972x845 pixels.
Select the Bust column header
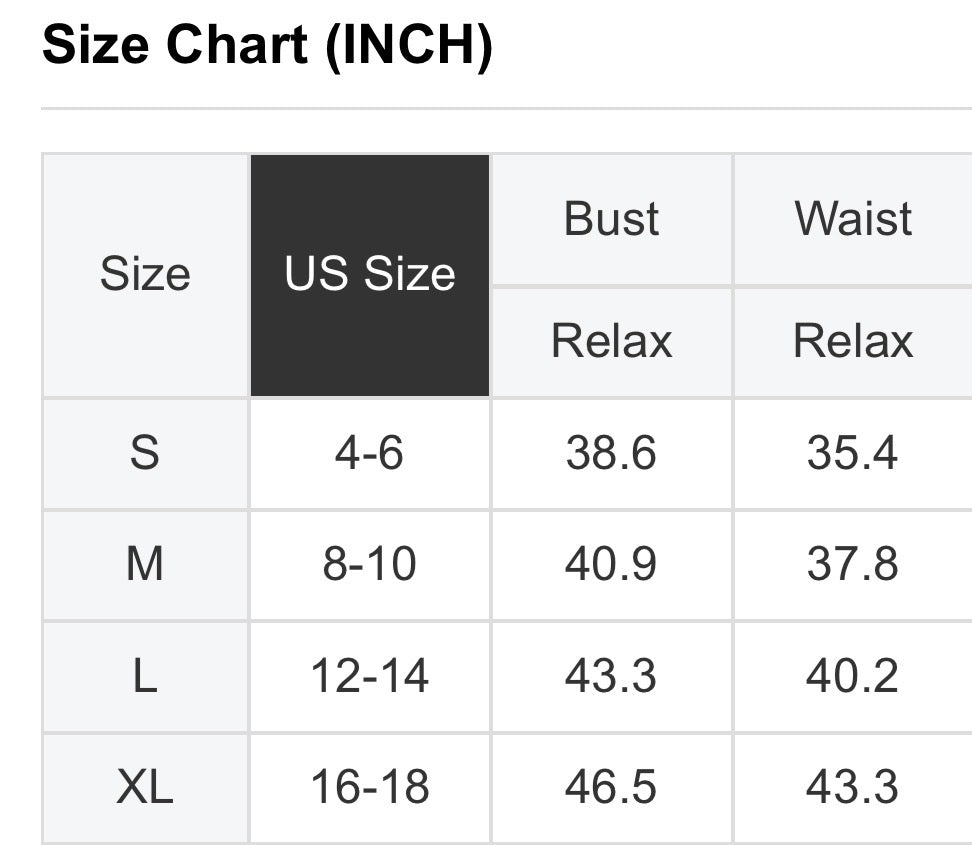tap(611, 219)
